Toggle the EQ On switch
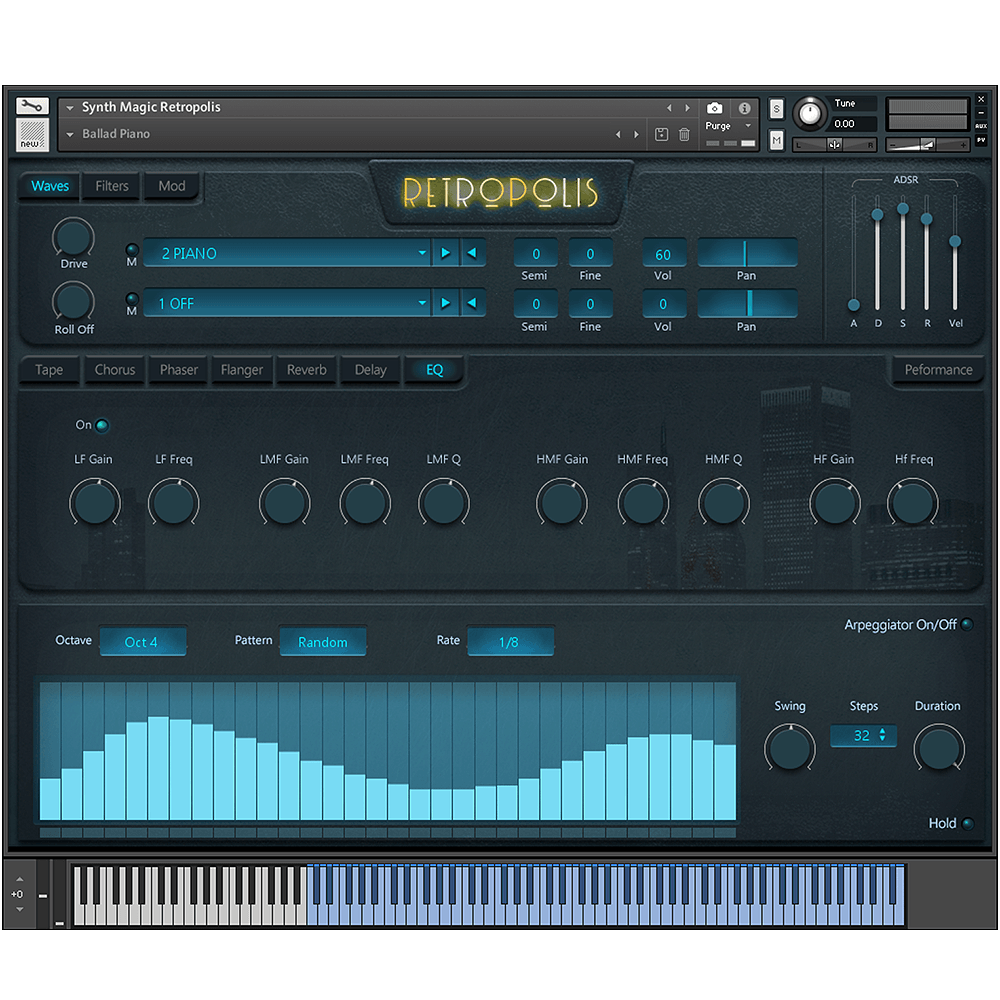 point(101,425)
